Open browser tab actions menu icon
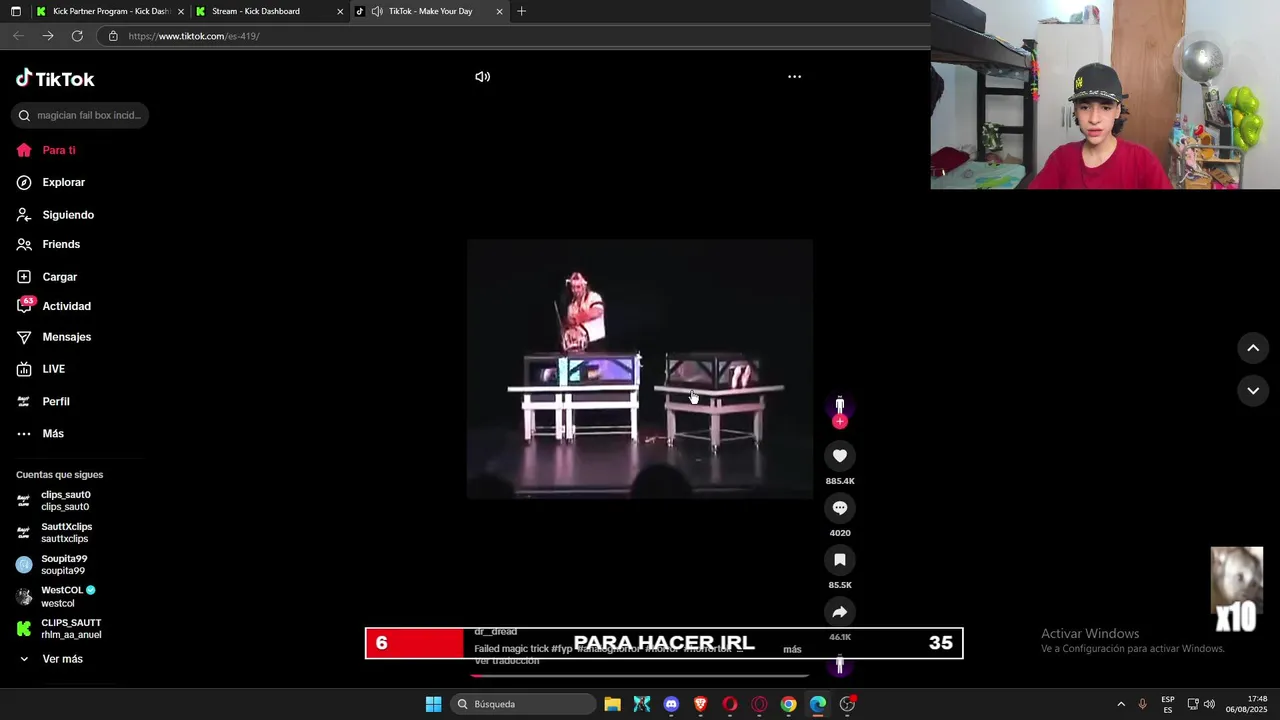 [x=16, y=11]
